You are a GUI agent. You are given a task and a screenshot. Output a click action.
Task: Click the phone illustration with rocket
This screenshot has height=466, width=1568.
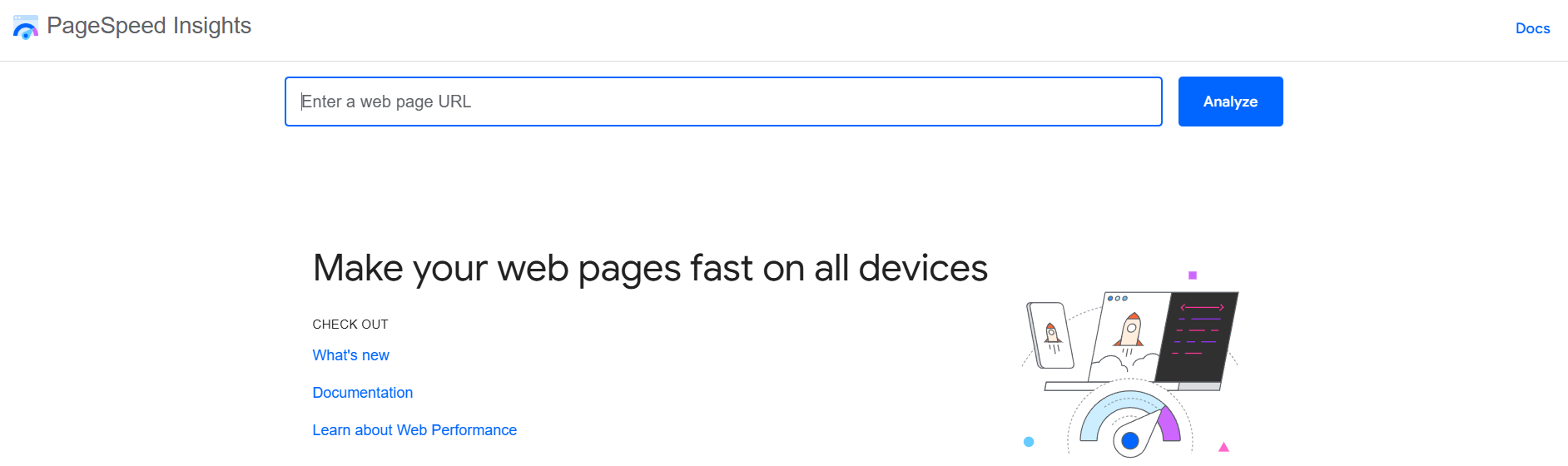coord(1050,335)
